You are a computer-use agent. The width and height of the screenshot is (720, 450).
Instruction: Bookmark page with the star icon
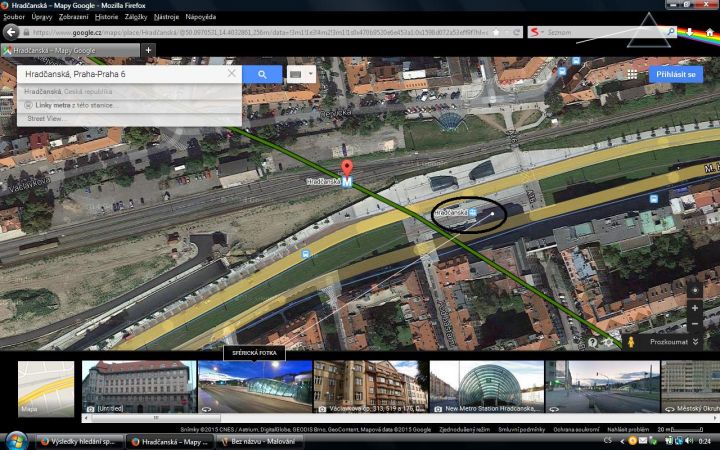[496, 33]
